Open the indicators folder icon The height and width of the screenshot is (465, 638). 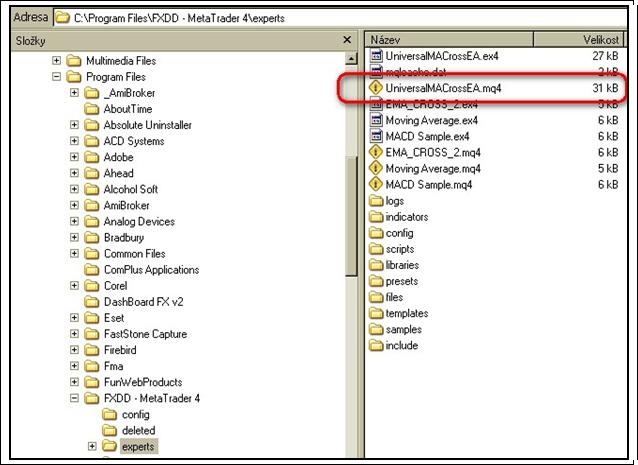pos(376,216)
